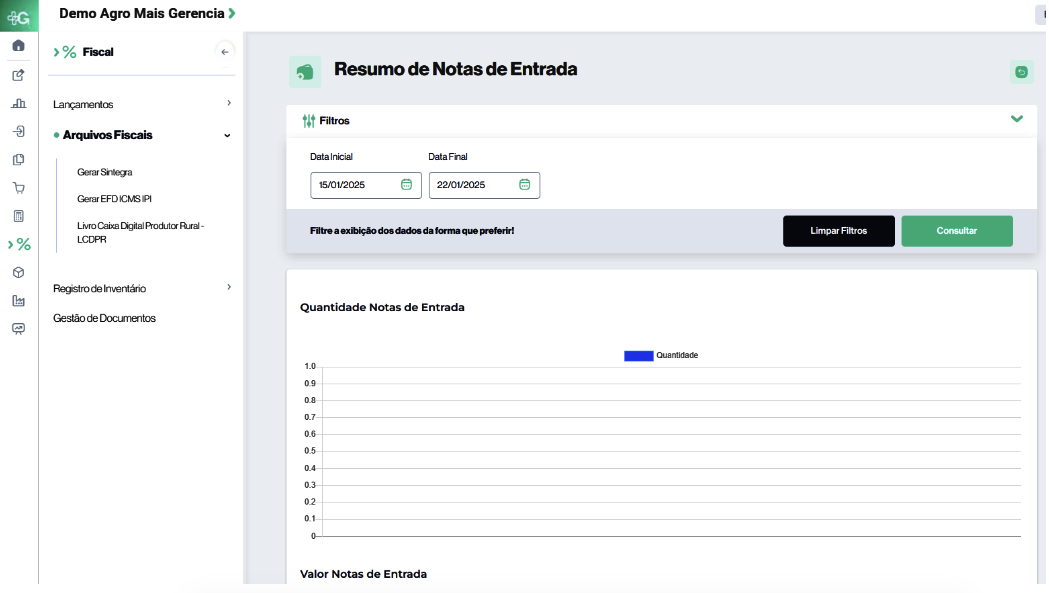Select Gerar EFD ICMS IPI item
This screenshot has height=593, width=1049.
coord(114,199)
